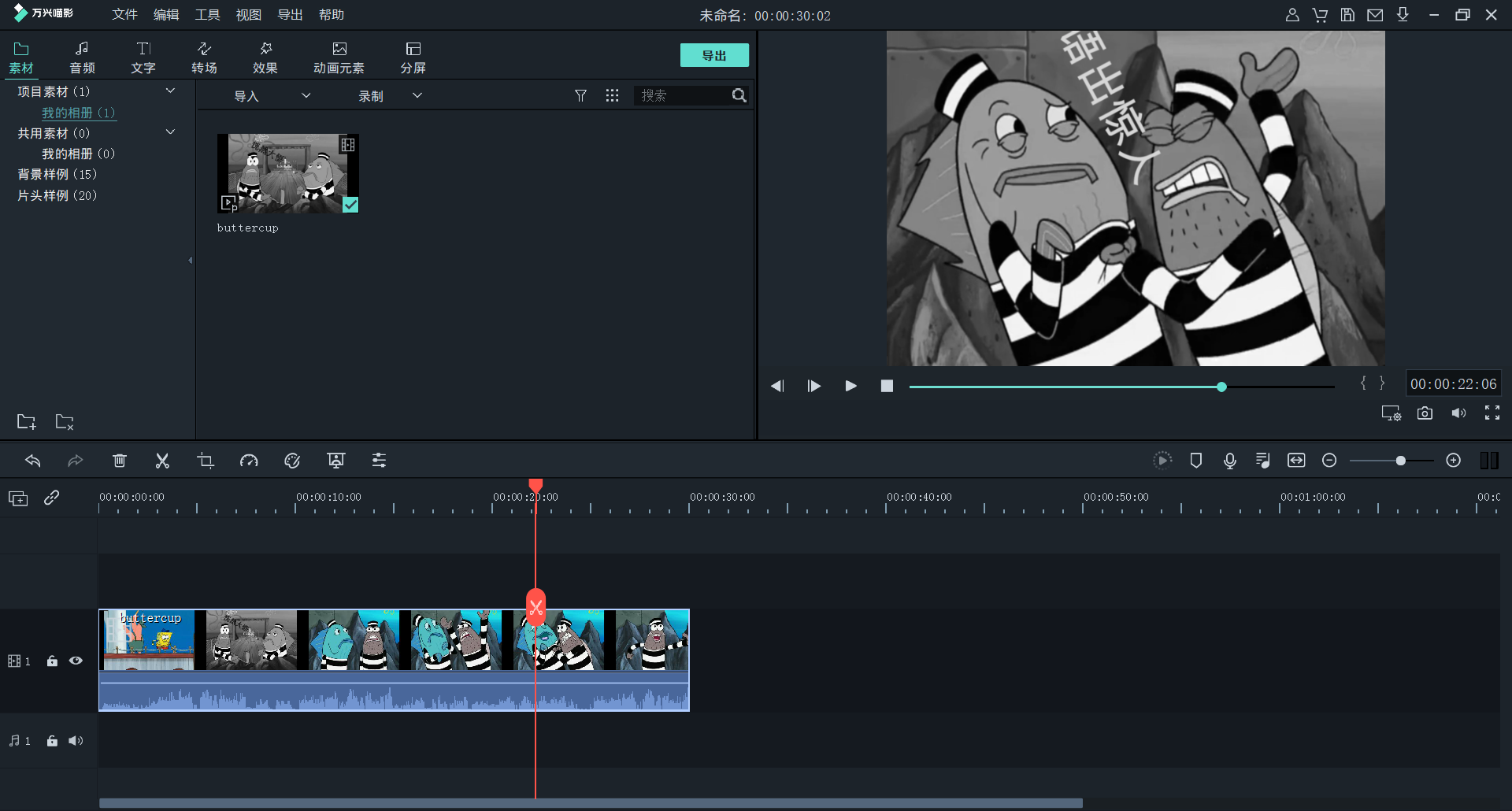
Task: Click the scissors split icon in timeline toolbar
Action: click(162, 461)
